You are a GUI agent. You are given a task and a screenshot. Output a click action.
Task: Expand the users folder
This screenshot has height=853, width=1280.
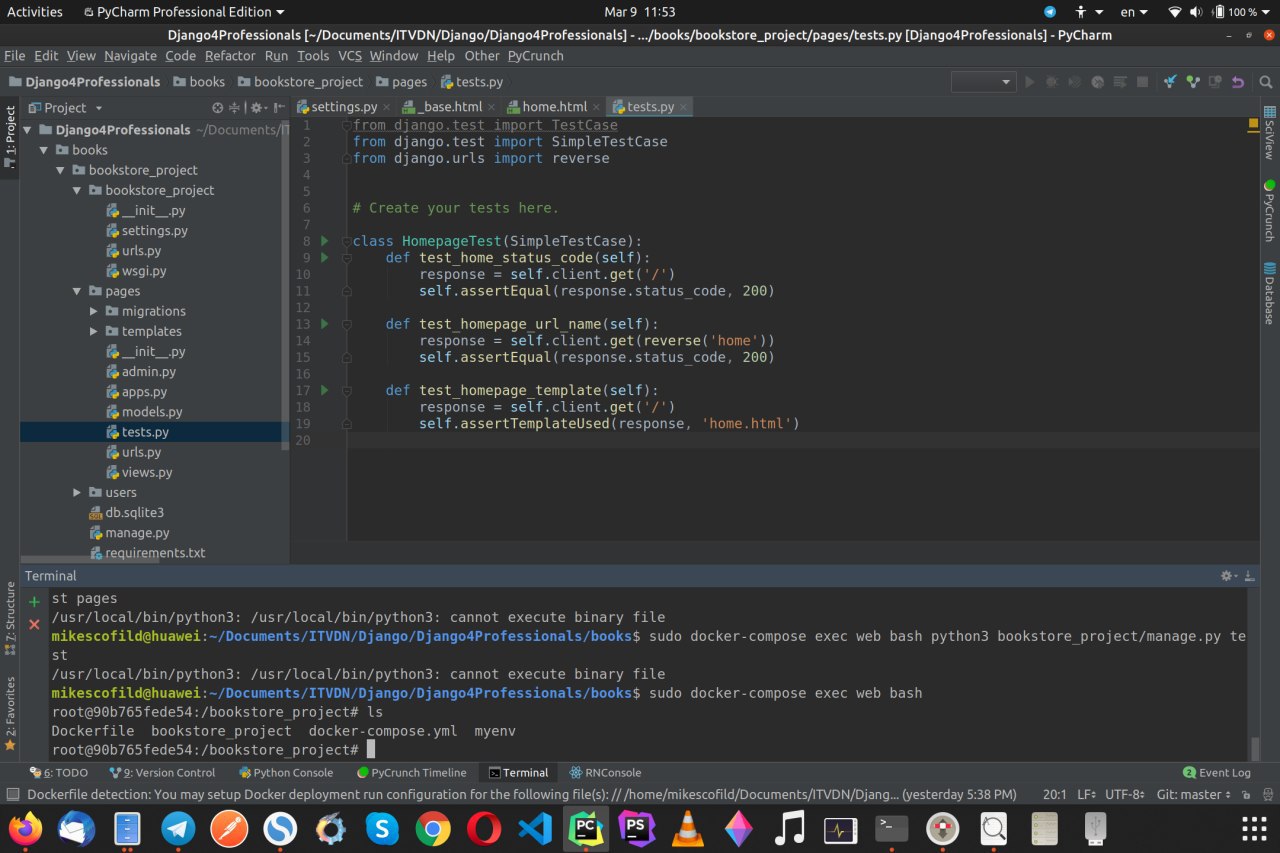(77, 492)
